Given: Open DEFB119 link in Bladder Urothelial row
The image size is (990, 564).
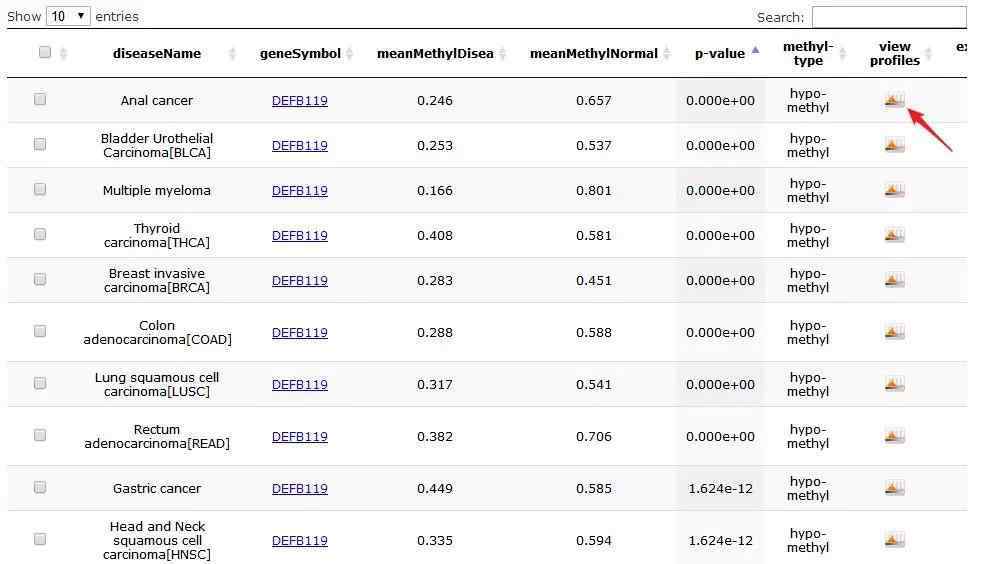Looking at the screenshot, I should pos(299,145).
